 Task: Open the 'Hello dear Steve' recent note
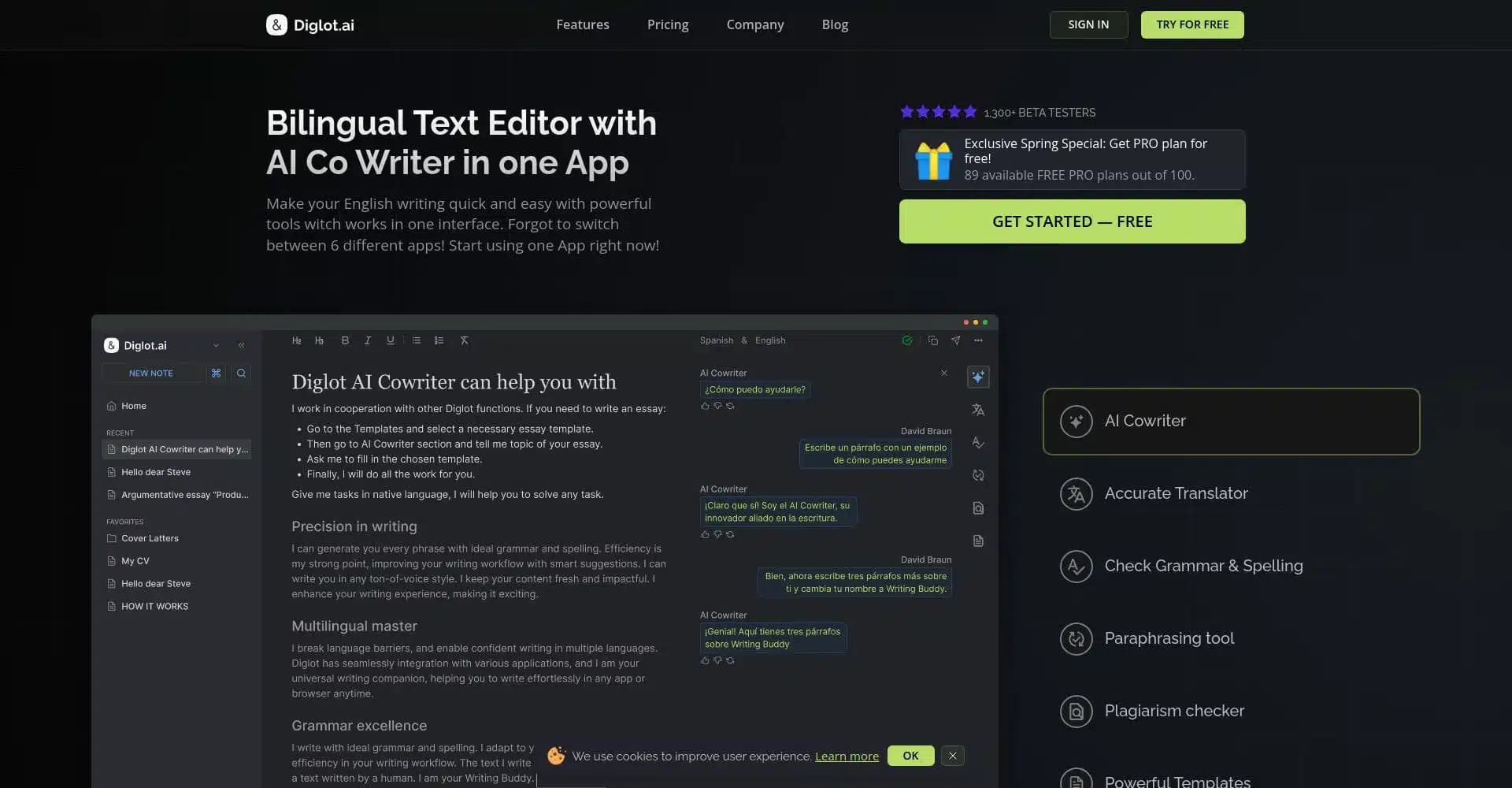(x=156, y=472)
